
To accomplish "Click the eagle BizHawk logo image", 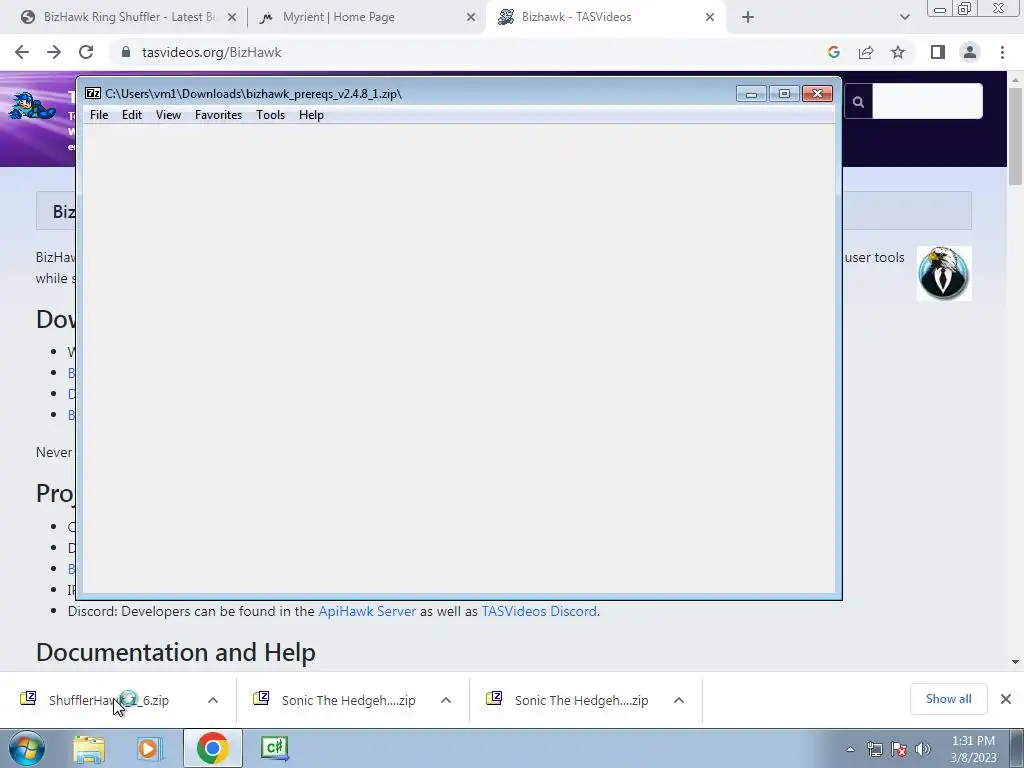I will click(944, 274).
